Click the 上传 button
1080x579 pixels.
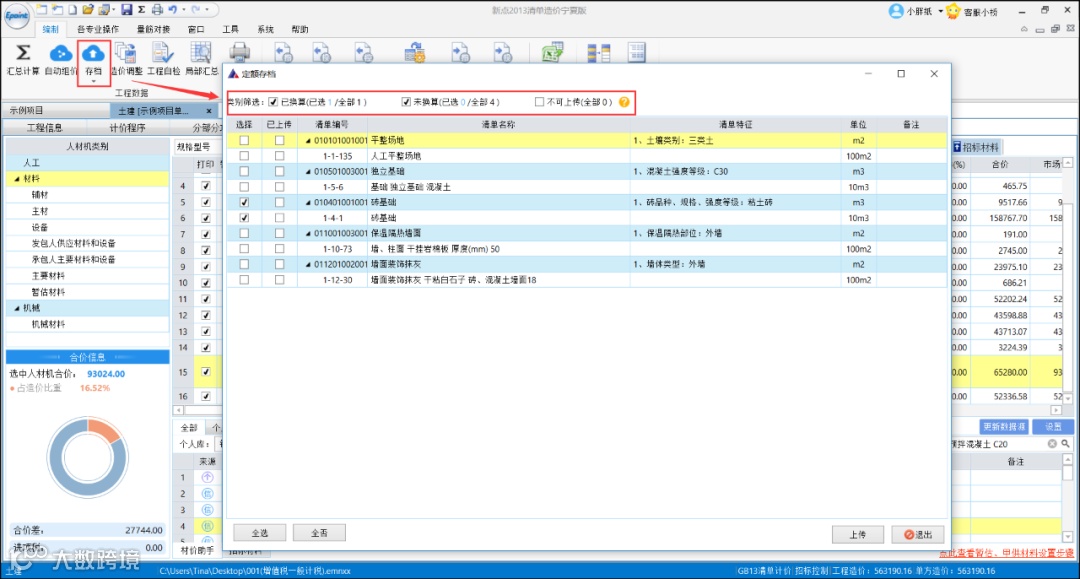click(x=858, y=534)
